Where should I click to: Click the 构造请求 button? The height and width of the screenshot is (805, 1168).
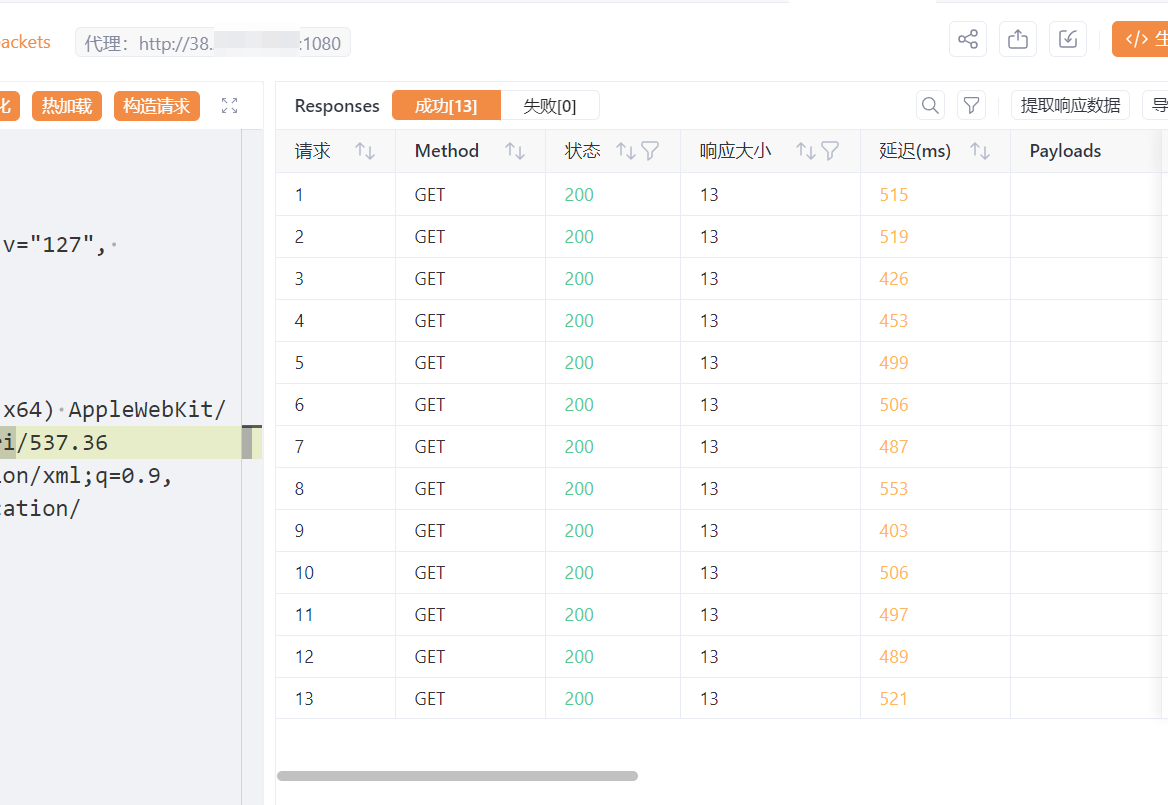(157, 106)
